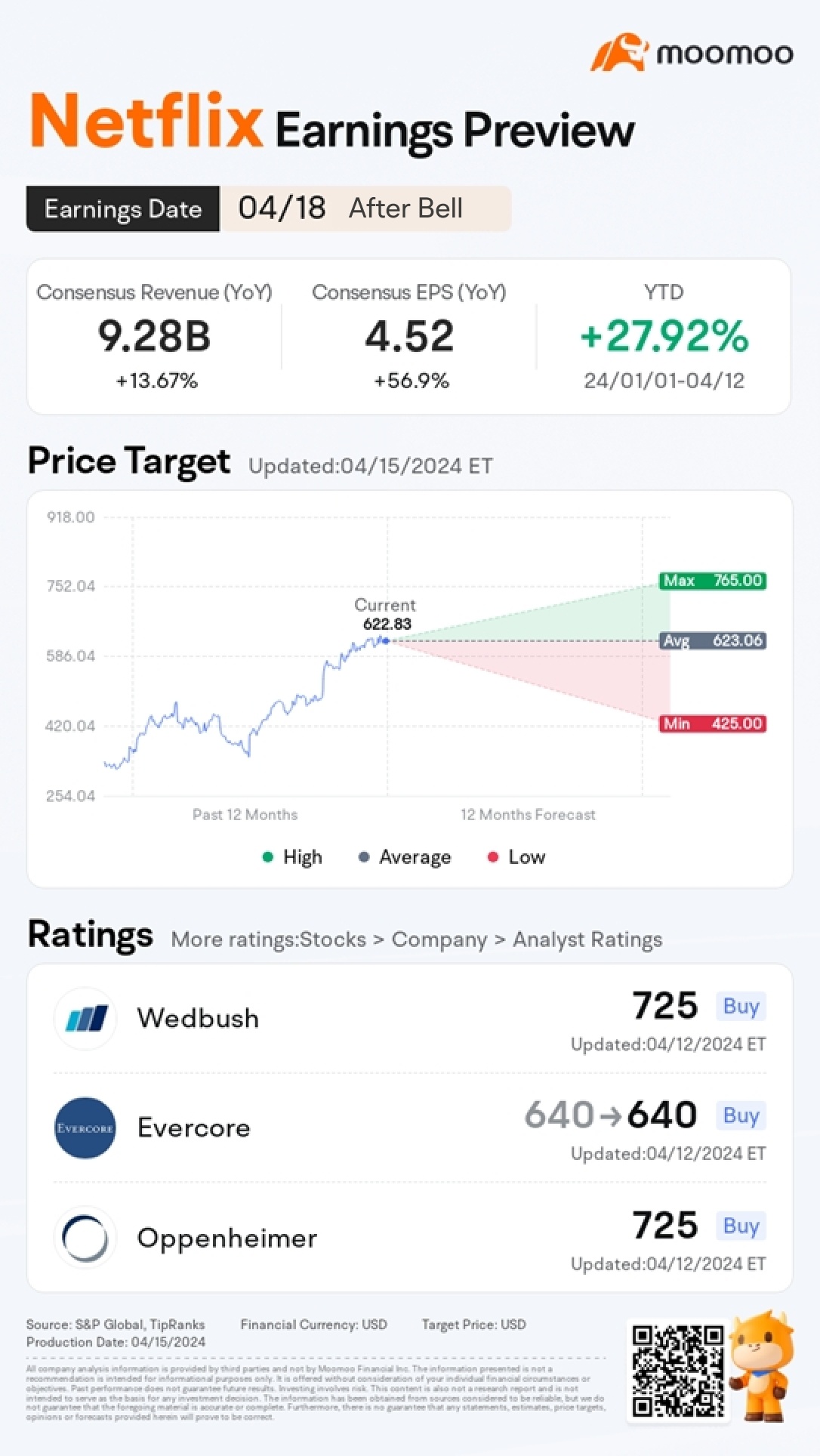Select the Avg 623.06 price tag
The width and height of the screenshot is (820, 1456).
(713, 641)
